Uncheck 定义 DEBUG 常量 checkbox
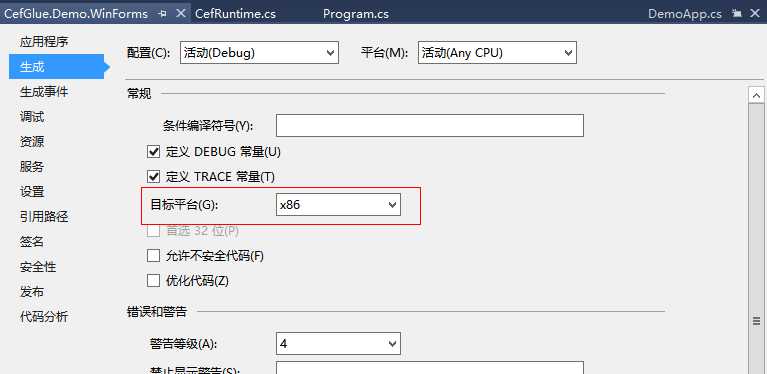 click(x=154, y=152)
